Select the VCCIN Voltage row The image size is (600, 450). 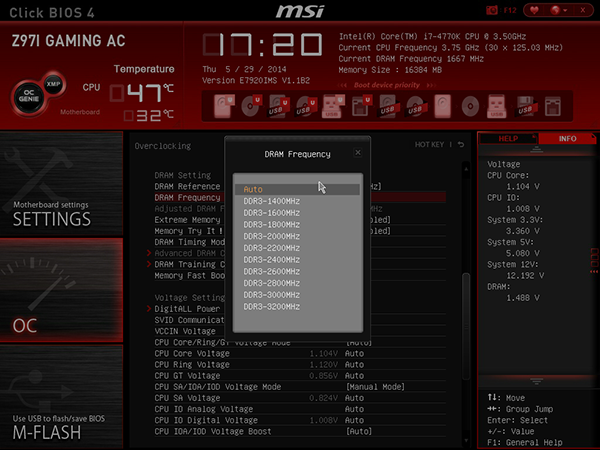(300, 331)
